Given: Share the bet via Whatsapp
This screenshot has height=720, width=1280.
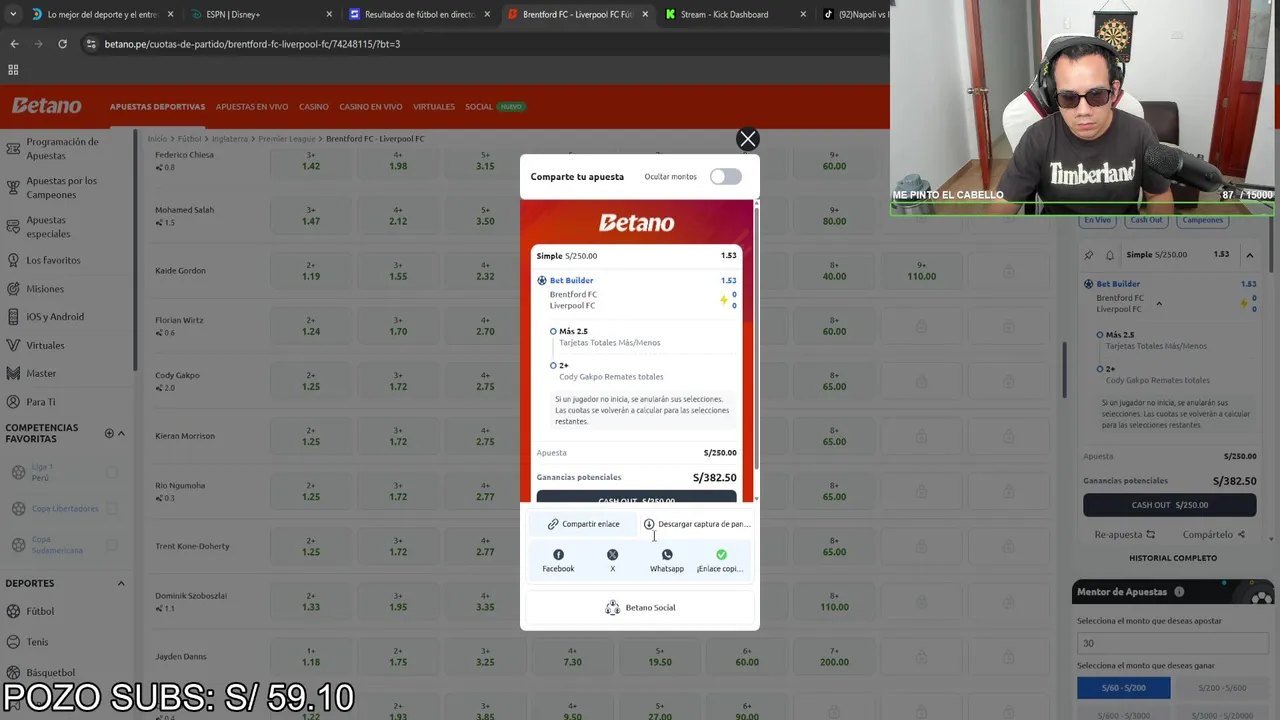Looking at the screenshot, I should [x=667, y=561].
